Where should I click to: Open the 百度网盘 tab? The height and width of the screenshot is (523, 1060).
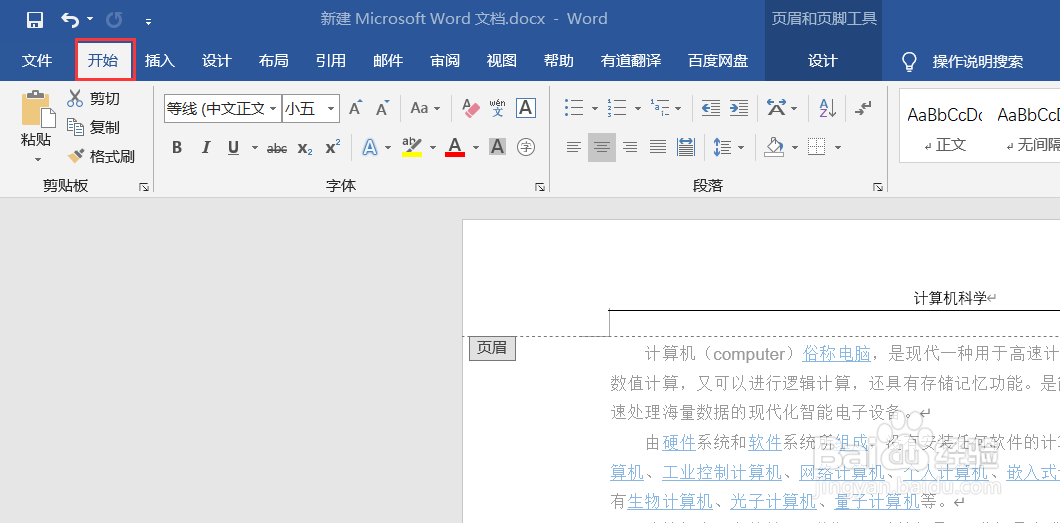718,61
